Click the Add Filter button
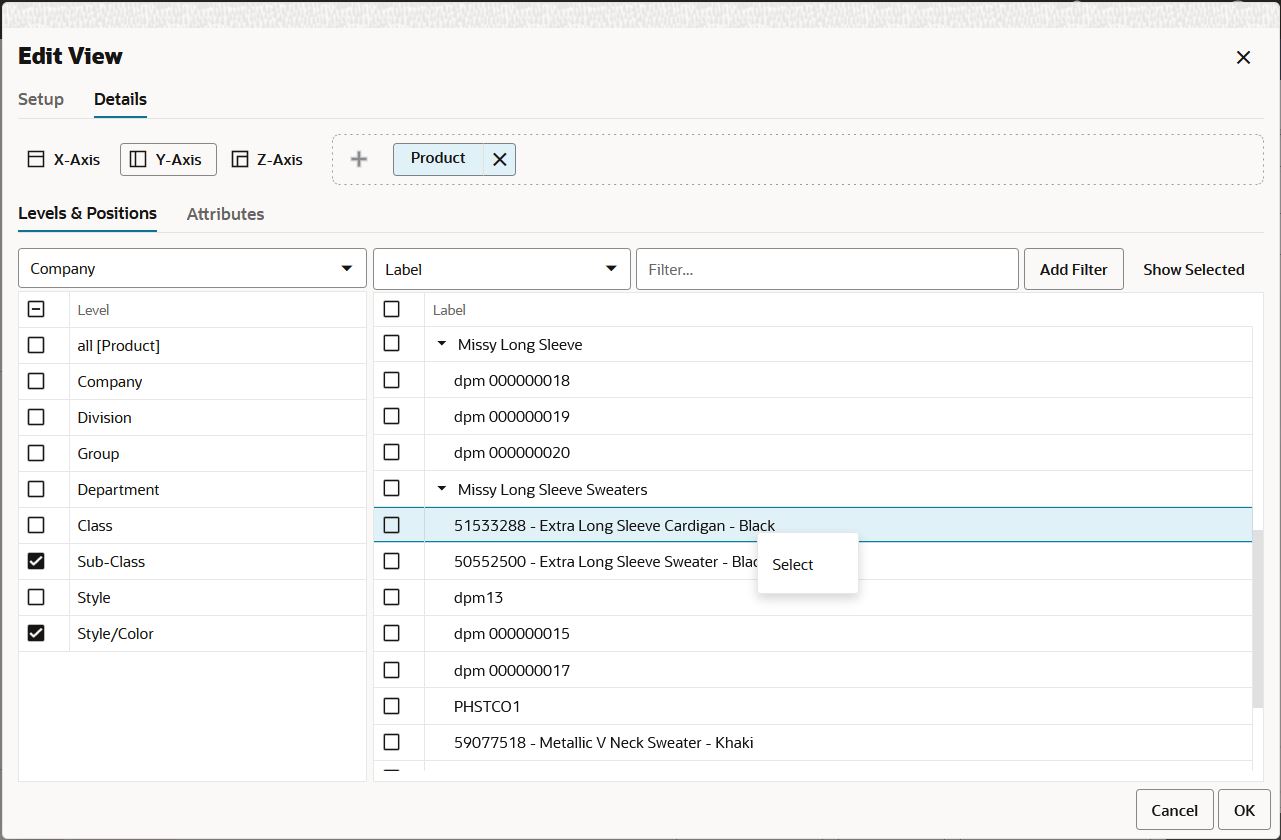Viewport: 1281px width, 840px height. click(x=1073, y=268)
